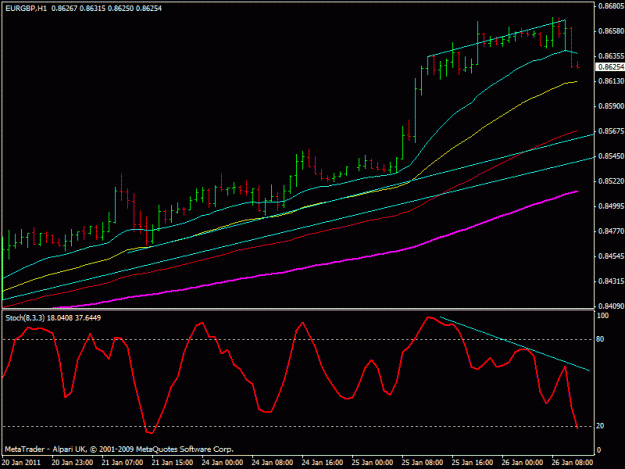Click the current price label 0.86254
This screenshot has height=469, width=625.
[610, 67]
